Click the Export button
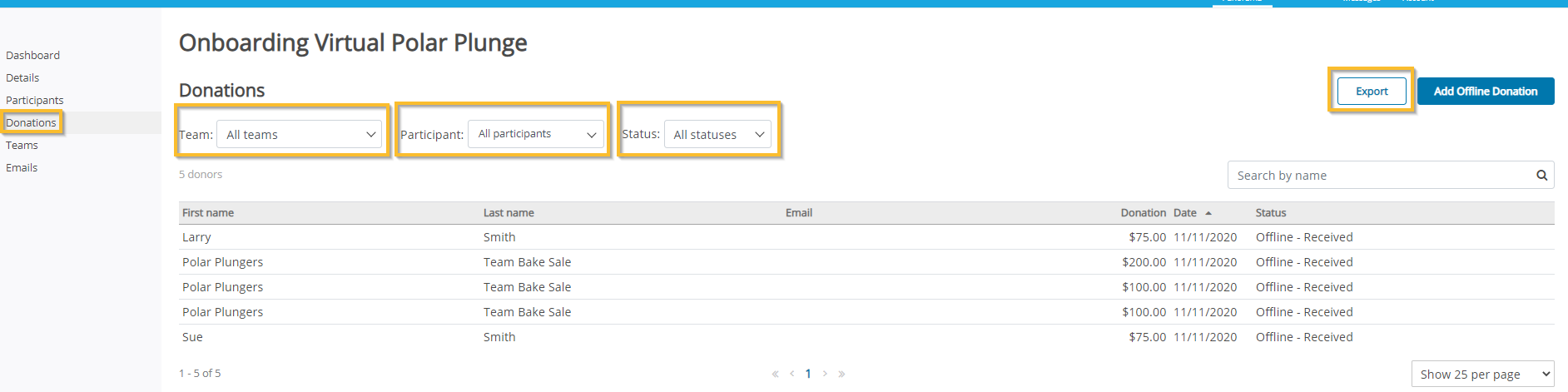The height and width of the screenshot is (392, 1568). pos(1372,92)
